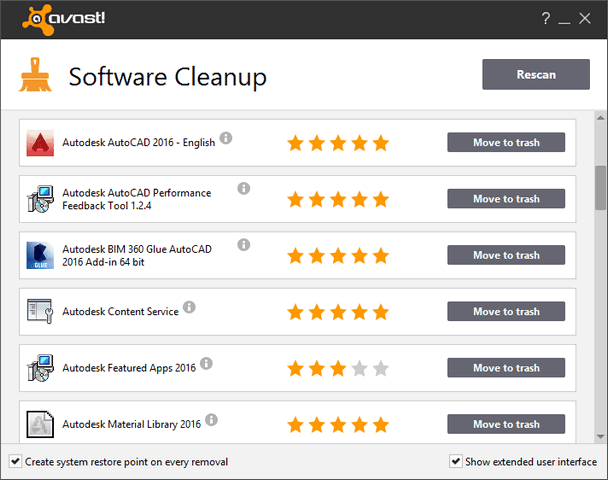Close the Avast Software Cleanup window
This screenshot has width=608, height=480.
tap(585, 18)
